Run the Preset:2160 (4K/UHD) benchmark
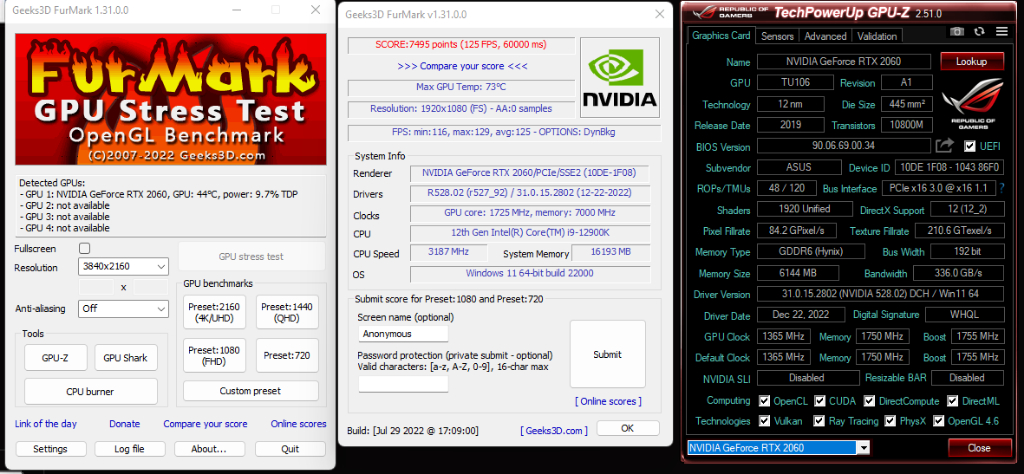1024x474 pixels. (215, 312)
